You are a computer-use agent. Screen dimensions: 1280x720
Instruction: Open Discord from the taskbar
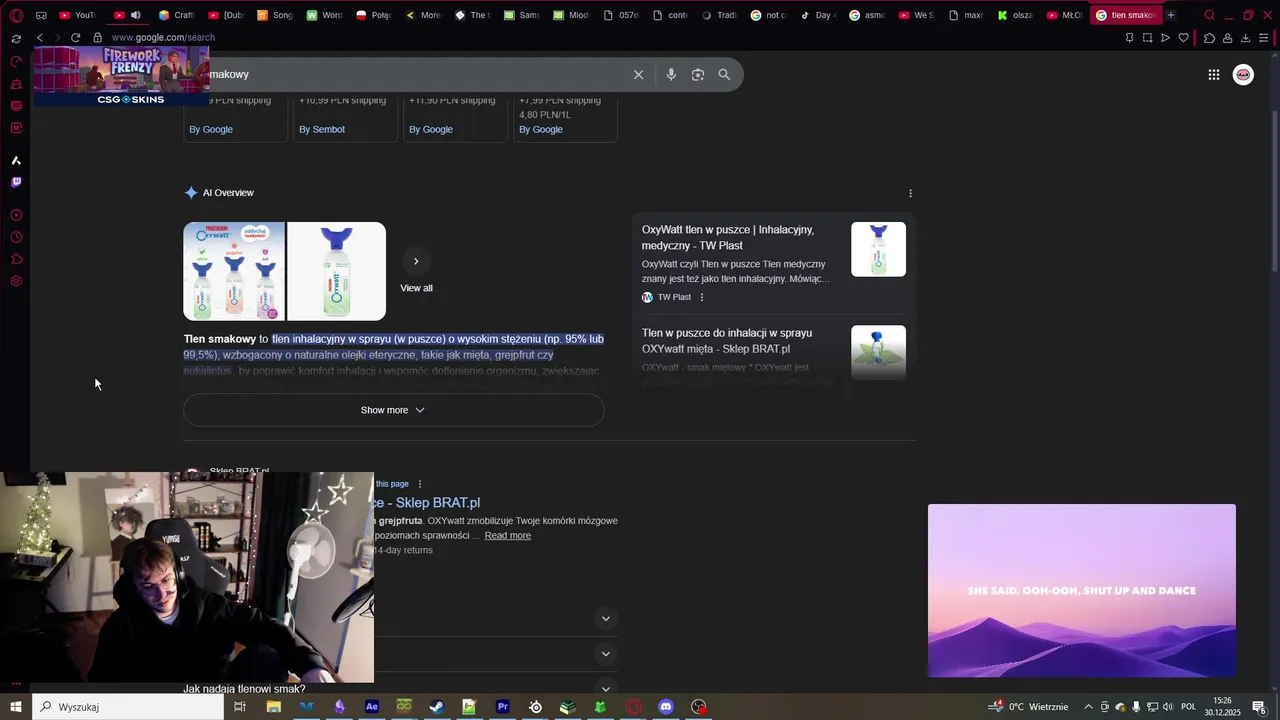coord(666,707)
